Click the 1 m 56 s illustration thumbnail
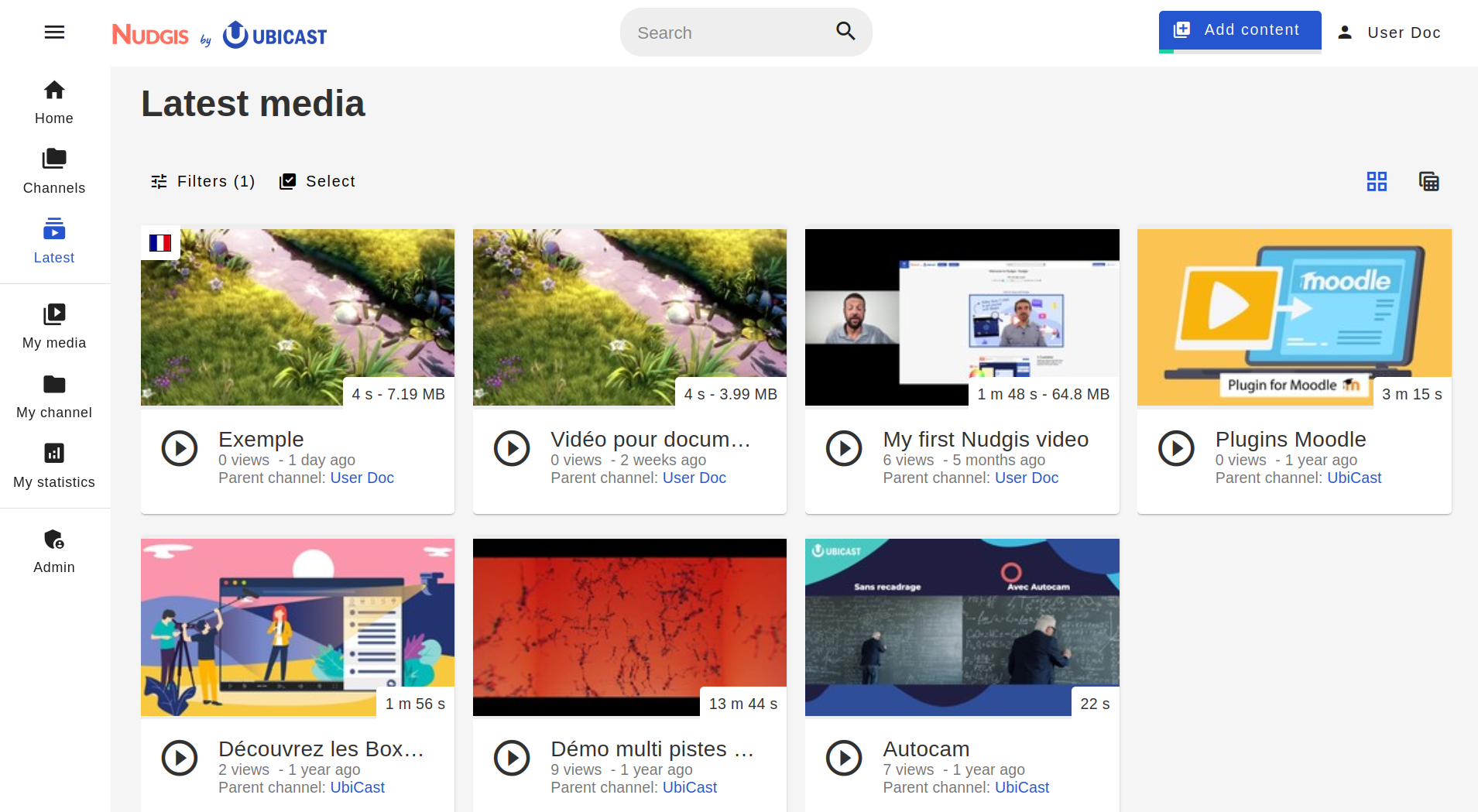This screenshot has width=1478, height=812. (297, 627)
